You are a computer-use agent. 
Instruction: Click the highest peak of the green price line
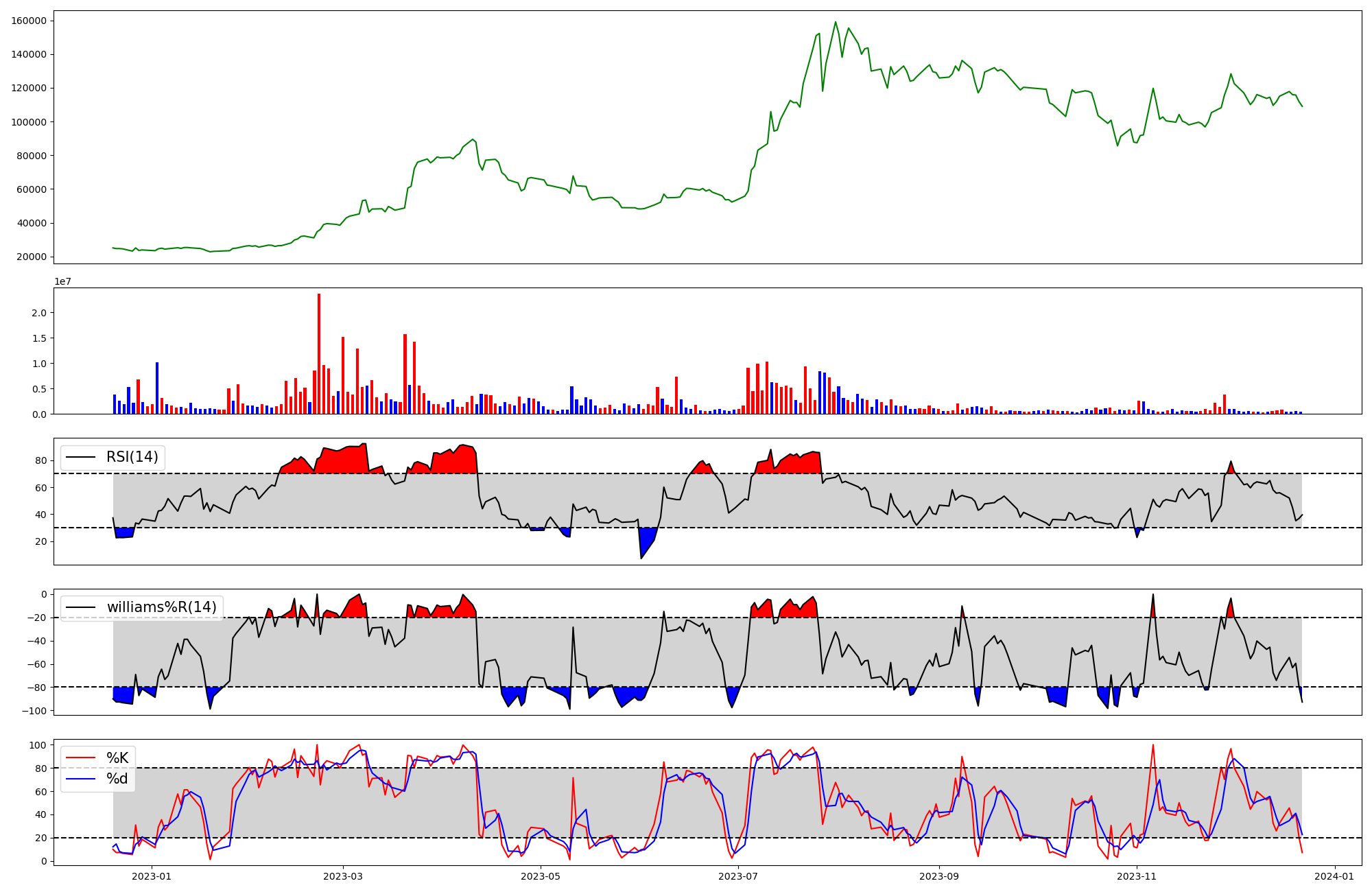coord(836,23)
